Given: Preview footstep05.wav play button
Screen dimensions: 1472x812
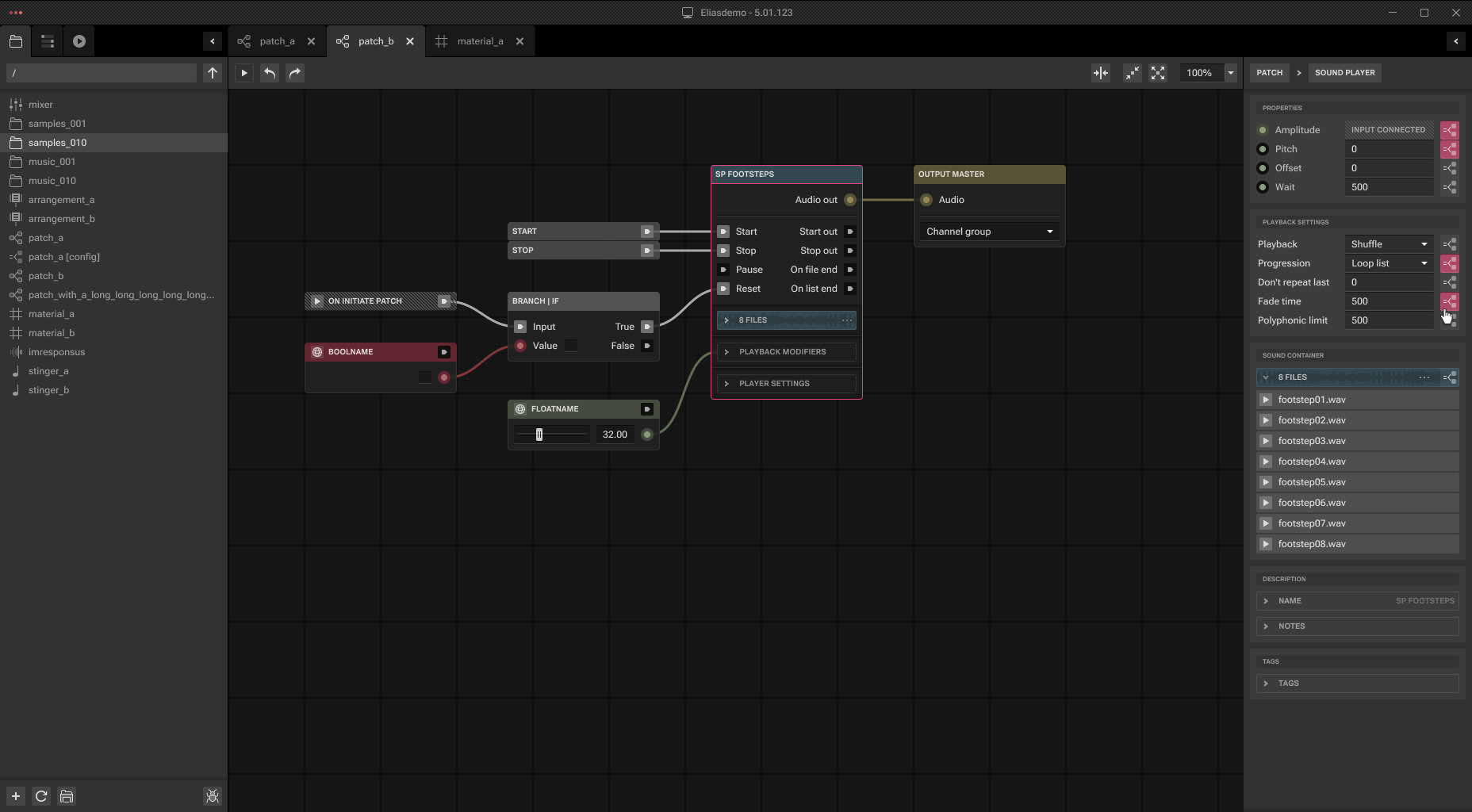Looking at the screenshot, I should click(x=1266, y=482).
